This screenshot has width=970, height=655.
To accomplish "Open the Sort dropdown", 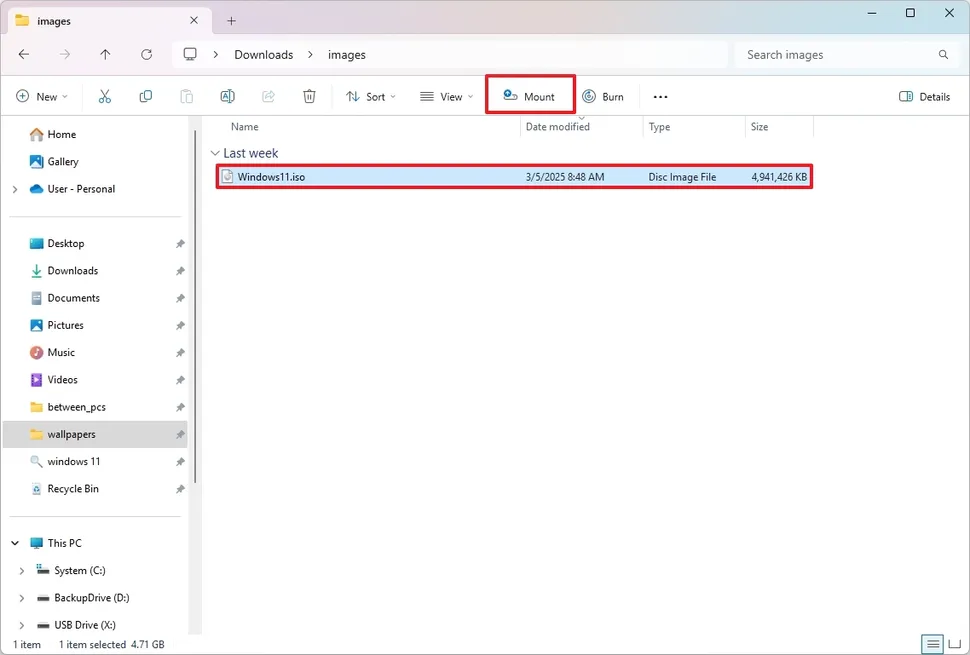I will (x=370, y=96).
